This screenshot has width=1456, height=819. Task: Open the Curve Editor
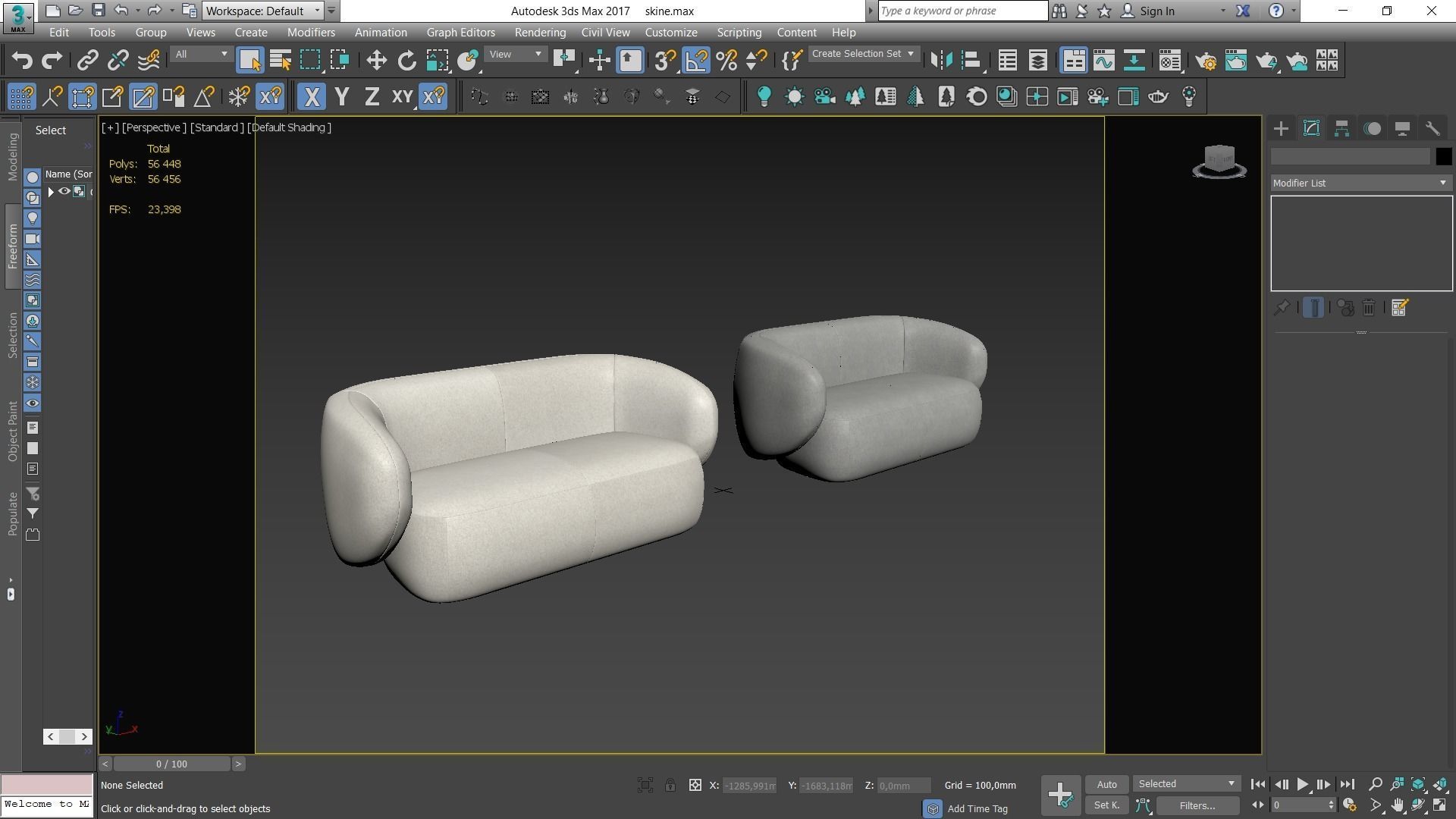pyautogui.click(x=1104, y=60)
